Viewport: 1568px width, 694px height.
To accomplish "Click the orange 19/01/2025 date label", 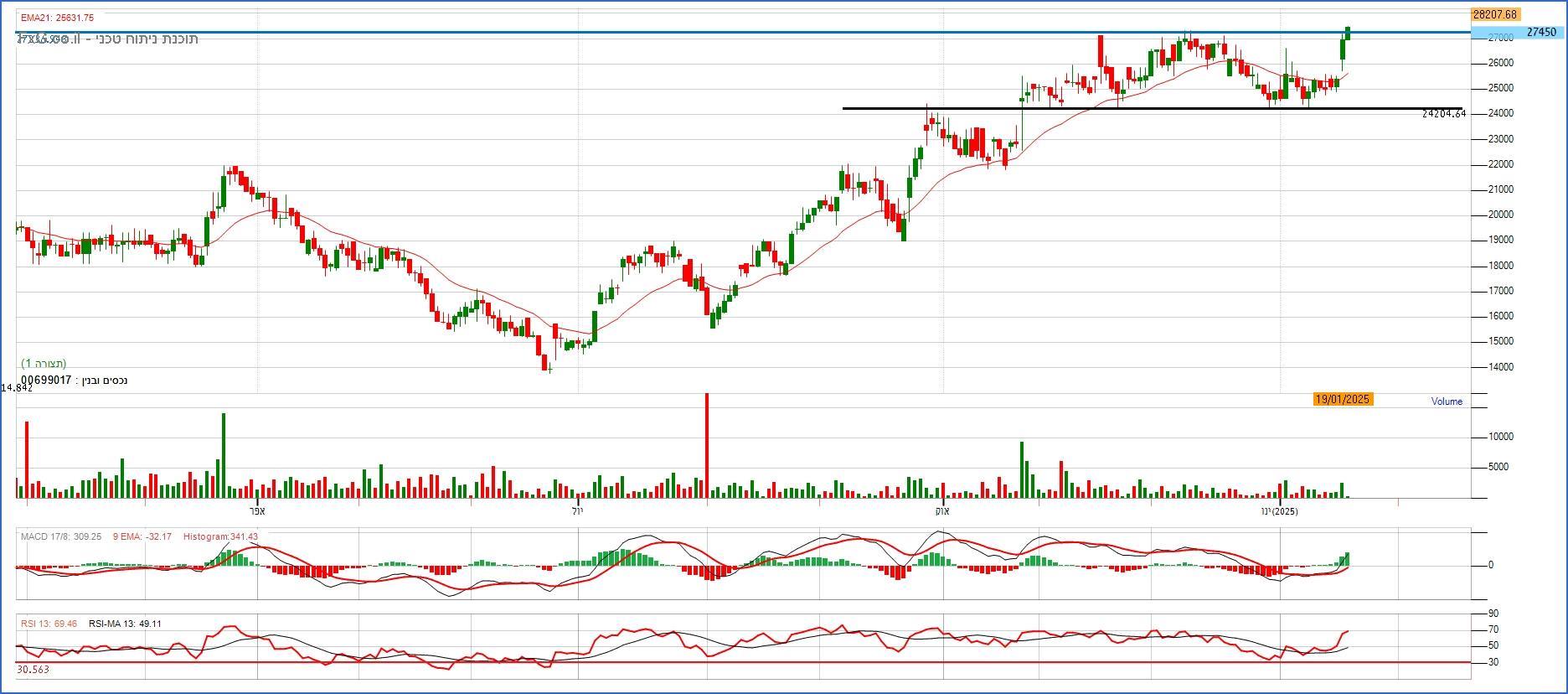I will click(1342, 399).
